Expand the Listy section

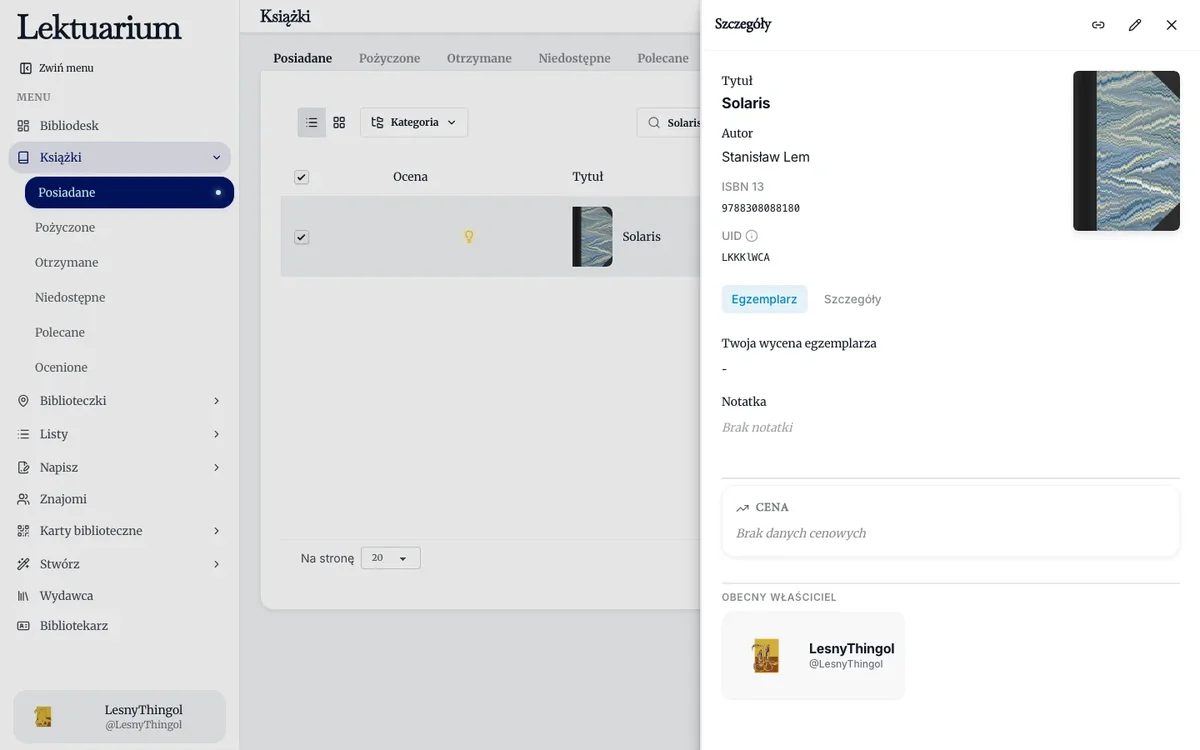(x=217, y=434)
